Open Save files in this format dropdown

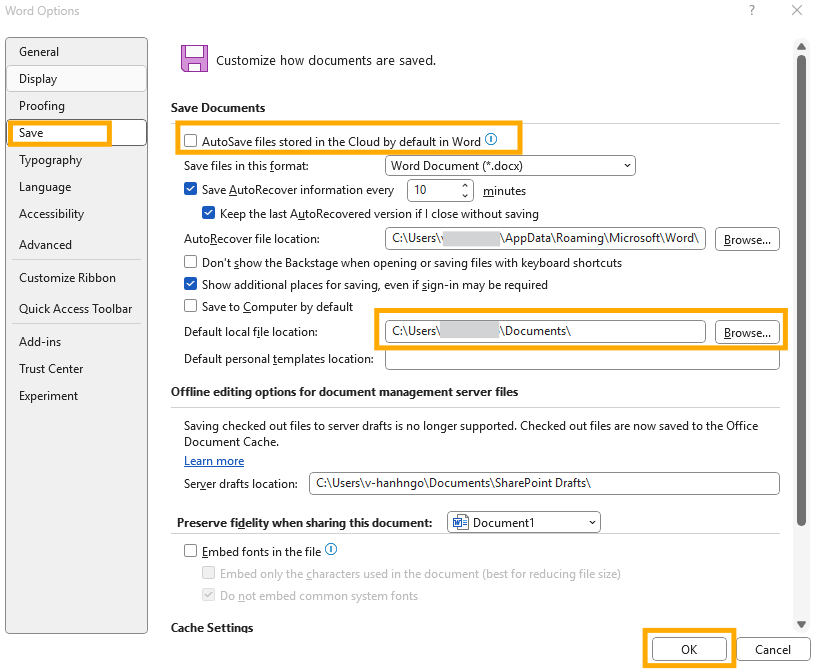[510, 166]
